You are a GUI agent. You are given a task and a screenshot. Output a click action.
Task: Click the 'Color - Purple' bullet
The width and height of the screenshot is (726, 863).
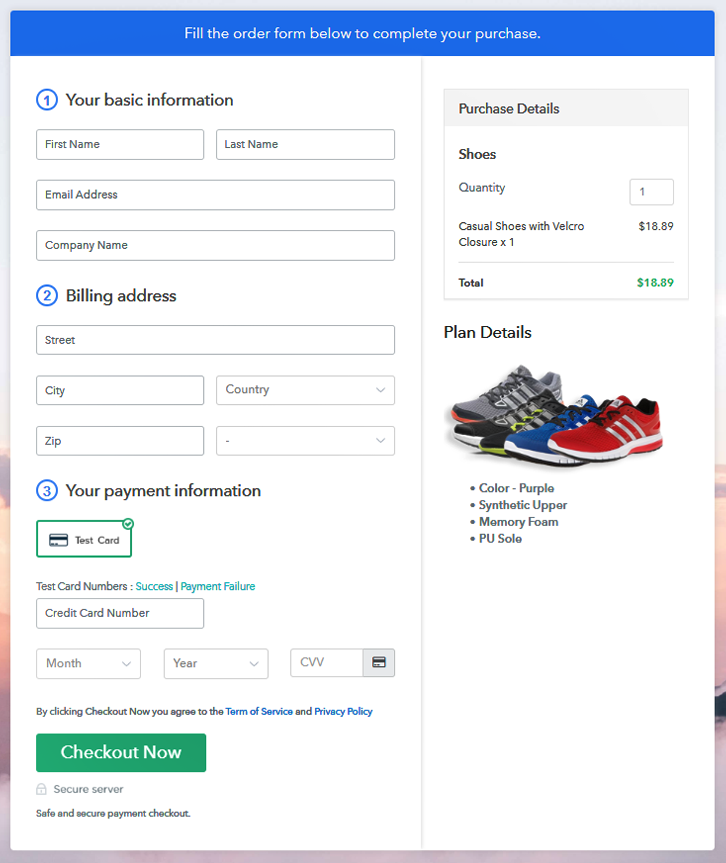[516, 488]
